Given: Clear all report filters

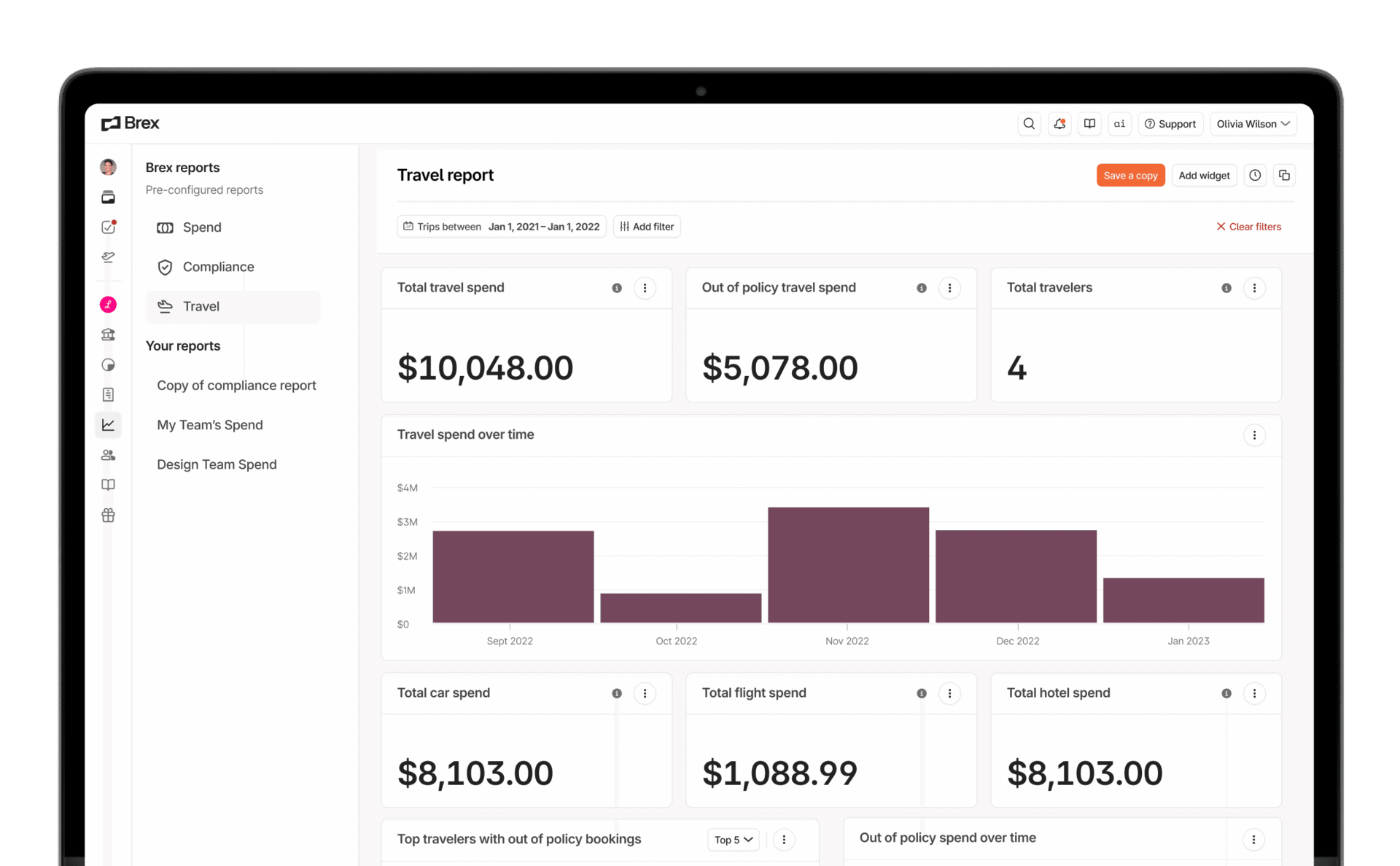Looking at the screenshot, I should [x=1248, y=226].
